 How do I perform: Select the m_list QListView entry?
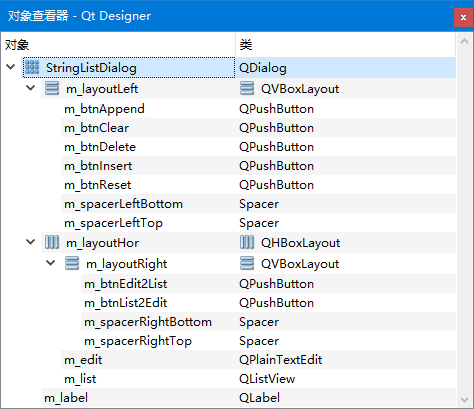(258, 378)
